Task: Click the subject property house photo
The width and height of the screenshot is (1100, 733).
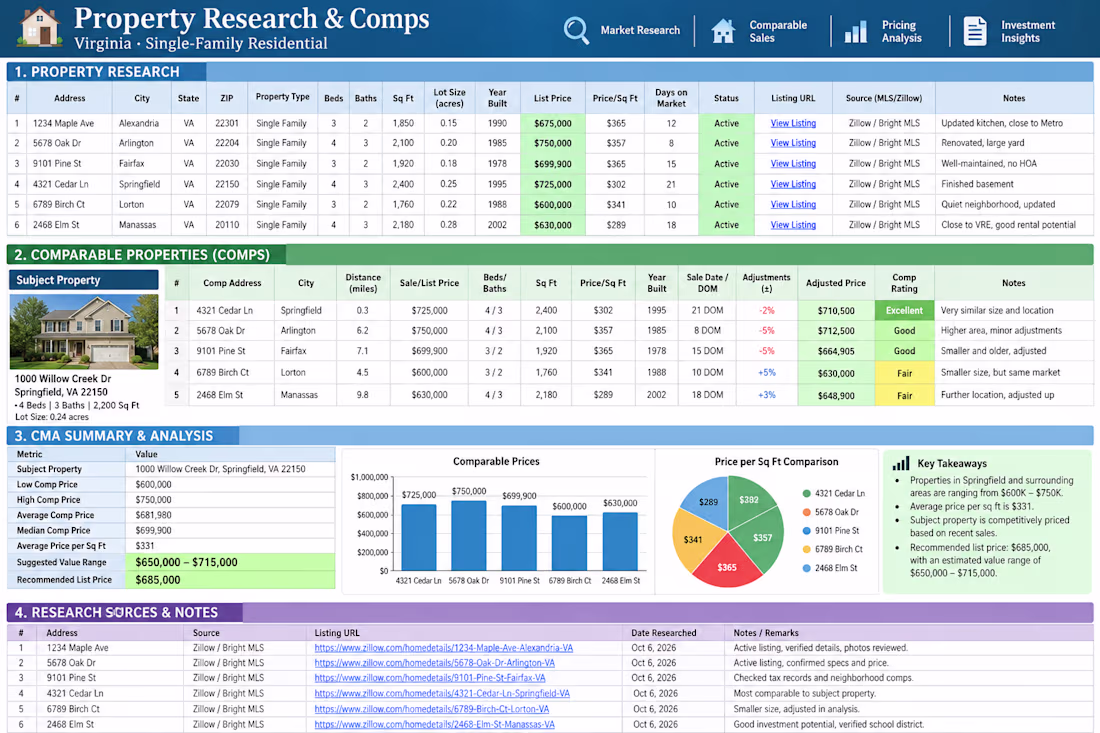Action: tap(84, 331)
